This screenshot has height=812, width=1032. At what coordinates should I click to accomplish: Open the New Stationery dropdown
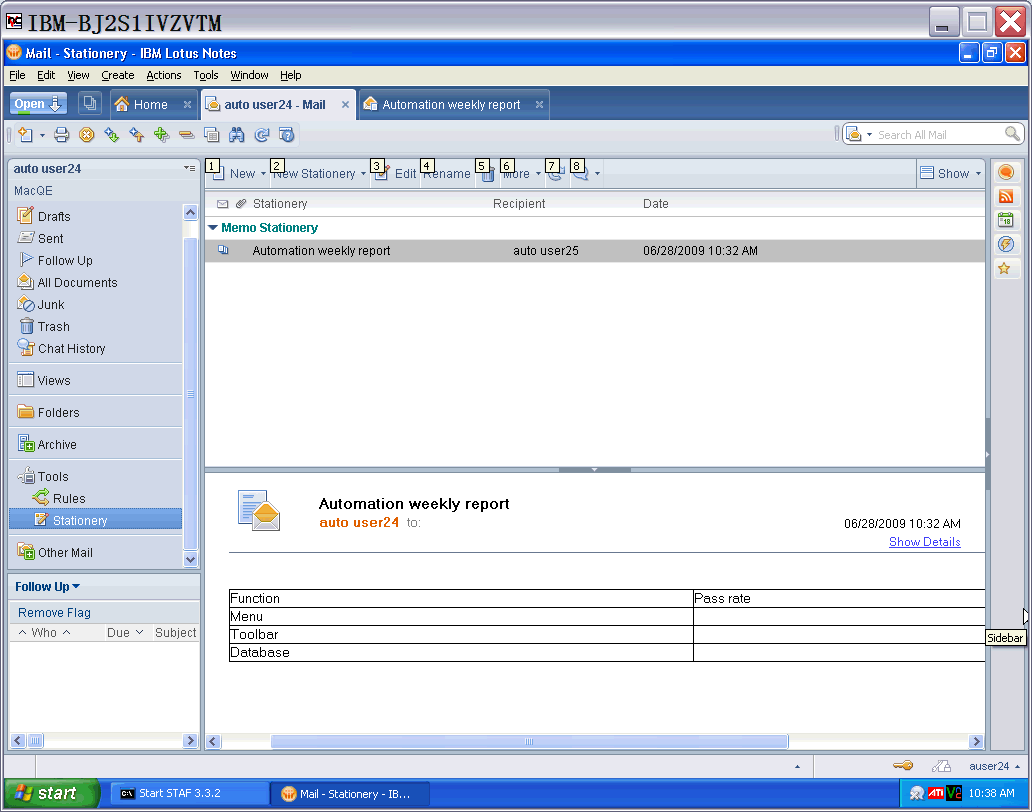click(x=360, y=173)
